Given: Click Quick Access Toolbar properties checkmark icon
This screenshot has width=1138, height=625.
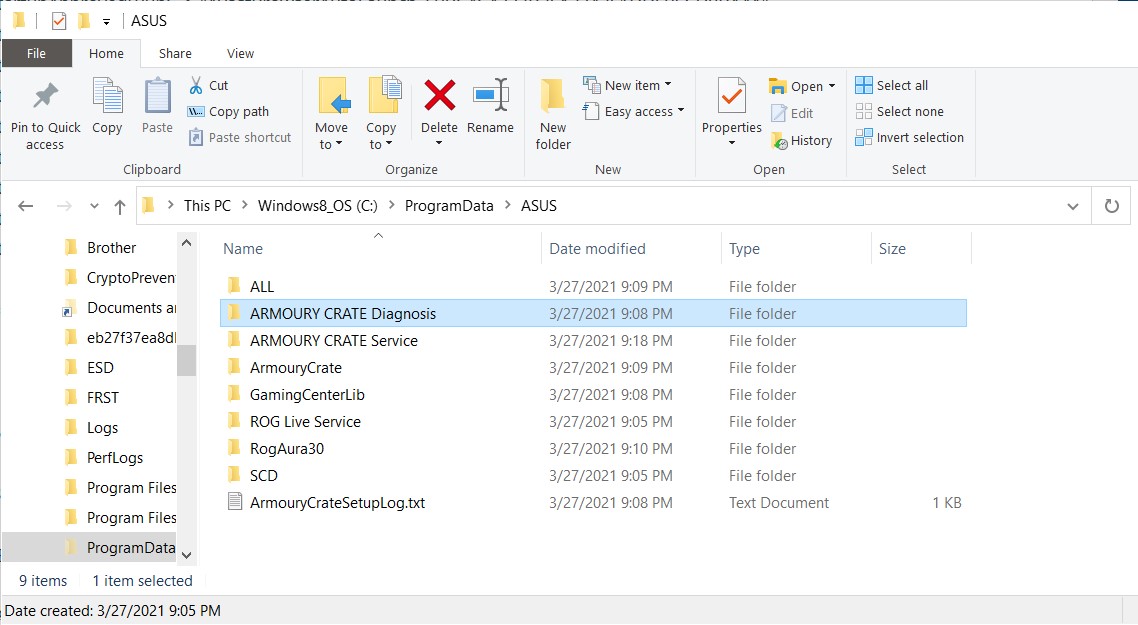Looking at the screenshot, I should (59, 21).
